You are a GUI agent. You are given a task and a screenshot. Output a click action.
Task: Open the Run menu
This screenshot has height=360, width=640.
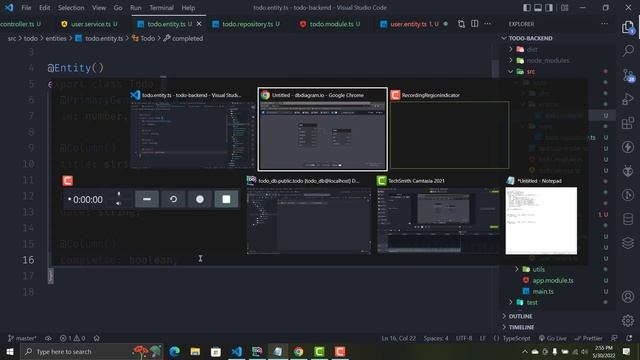coord(136,8)
